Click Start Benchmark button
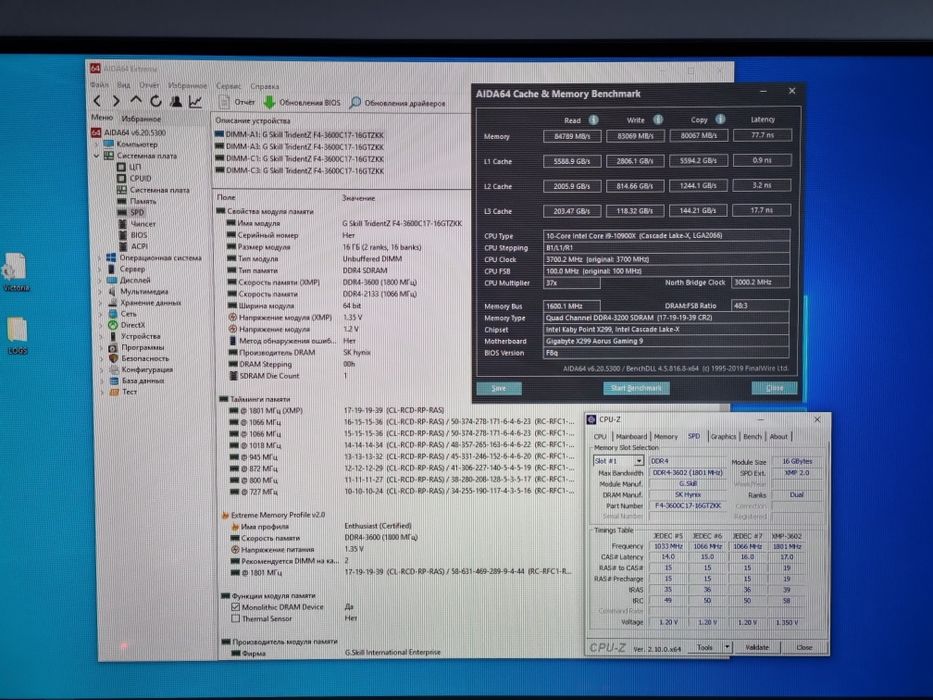The image size is (933, 700). tap(636, 388)
